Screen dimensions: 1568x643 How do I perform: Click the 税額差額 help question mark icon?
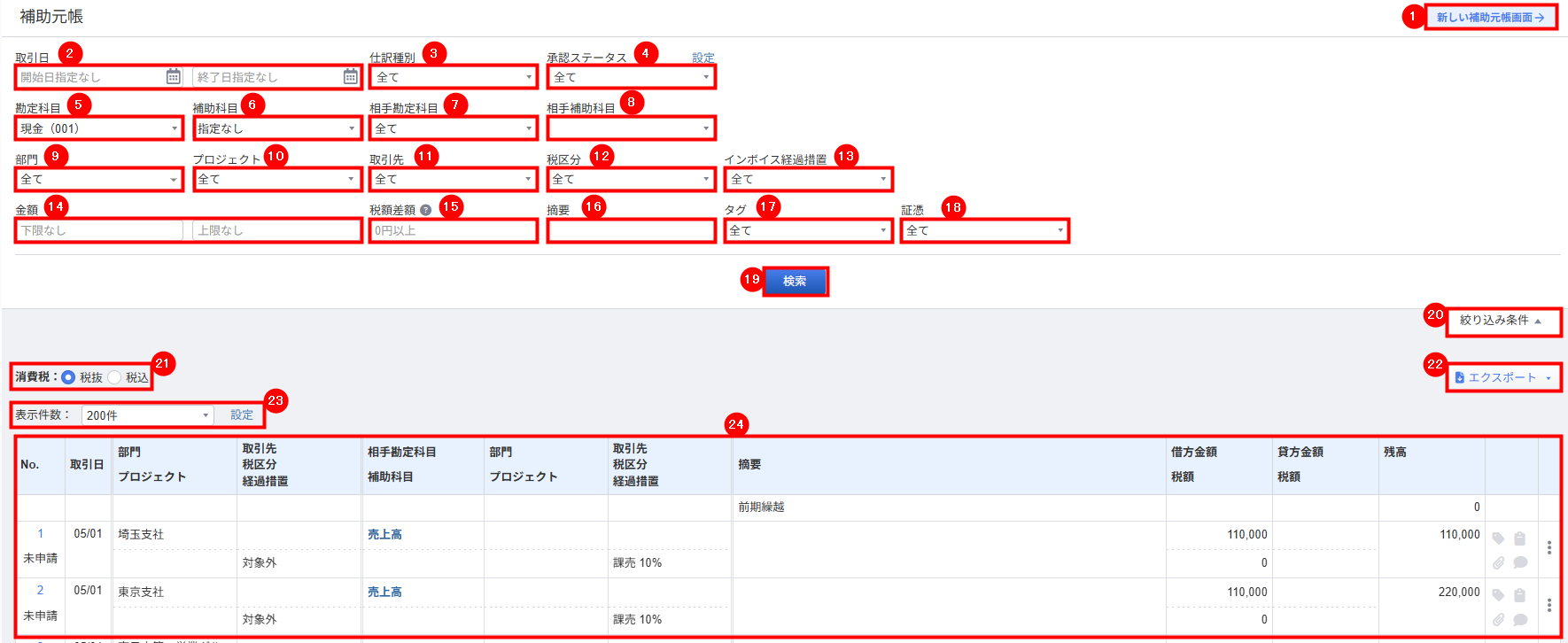pos(426,211)
